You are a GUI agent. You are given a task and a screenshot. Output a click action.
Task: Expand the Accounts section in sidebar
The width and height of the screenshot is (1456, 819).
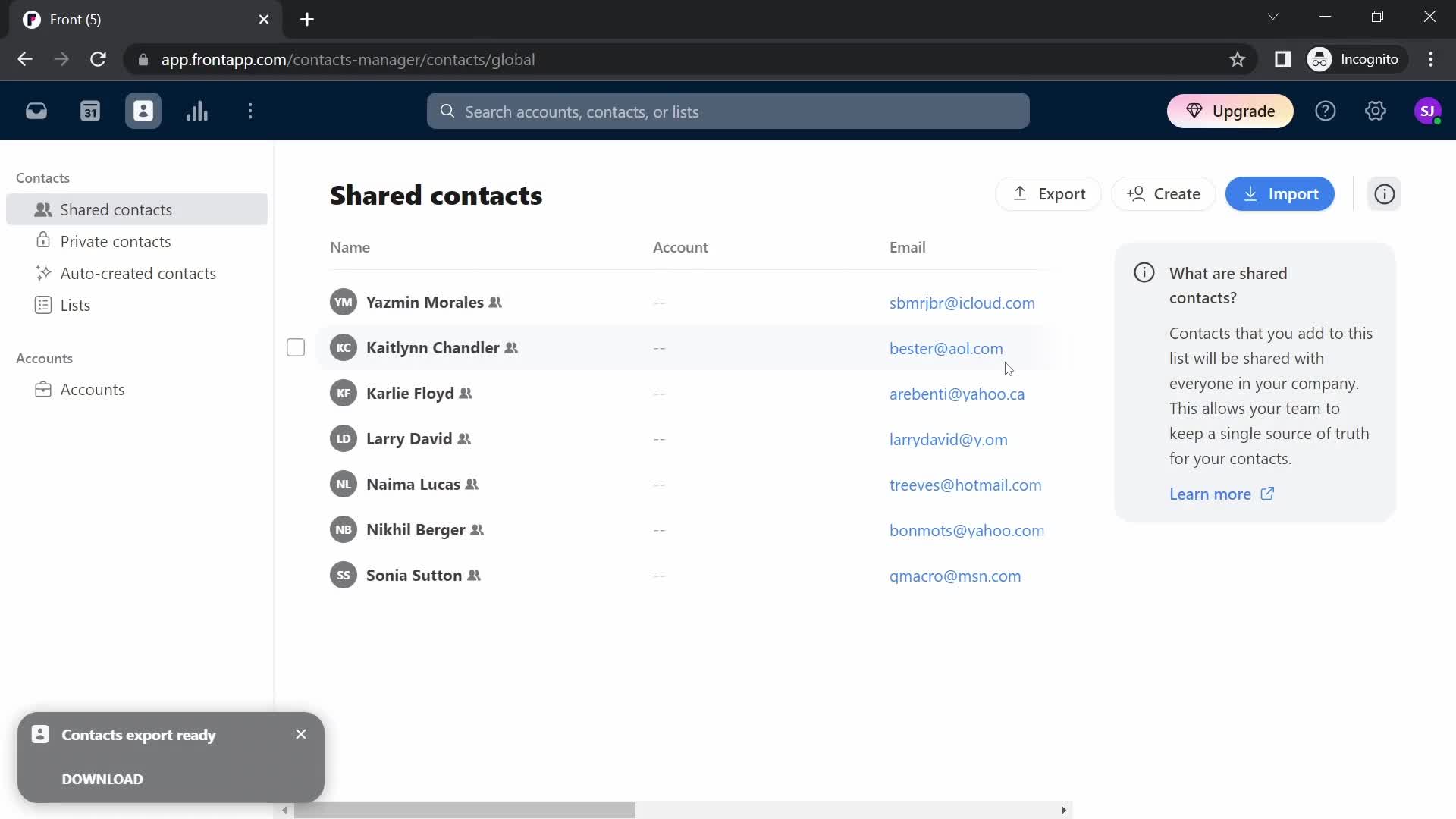(x=44, y=357)
